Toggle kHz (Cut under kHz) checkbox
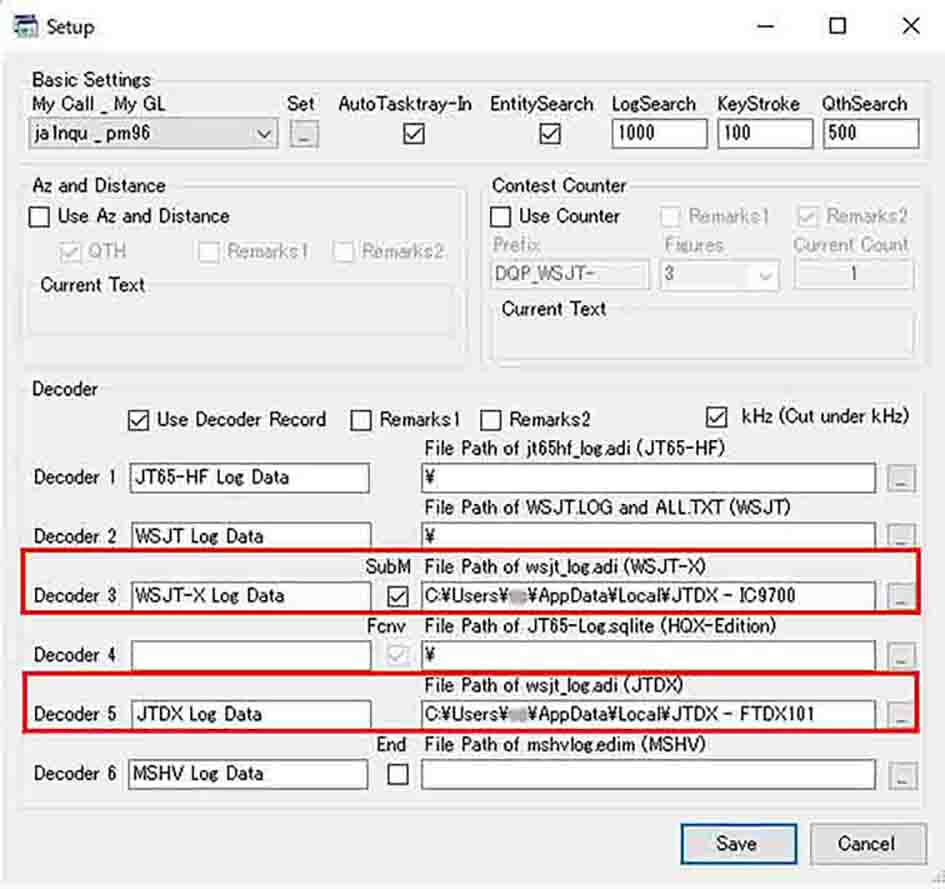The width and height of the screenshot is (945, 889). pyautogui.click(x=716, y=417)
